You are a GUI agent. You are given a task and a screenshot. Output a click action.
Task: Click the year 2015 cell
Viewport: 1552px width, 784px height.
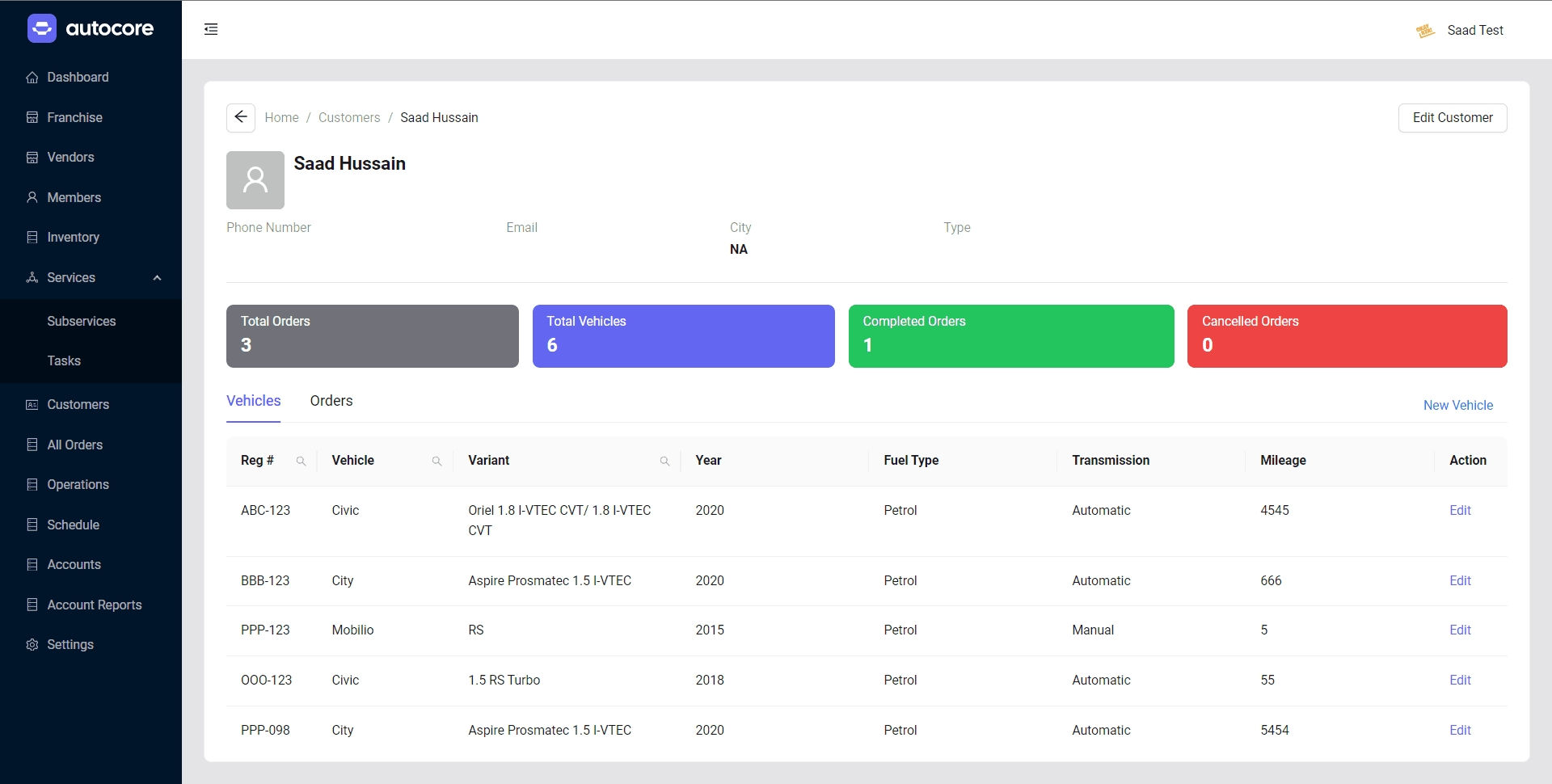710,630
